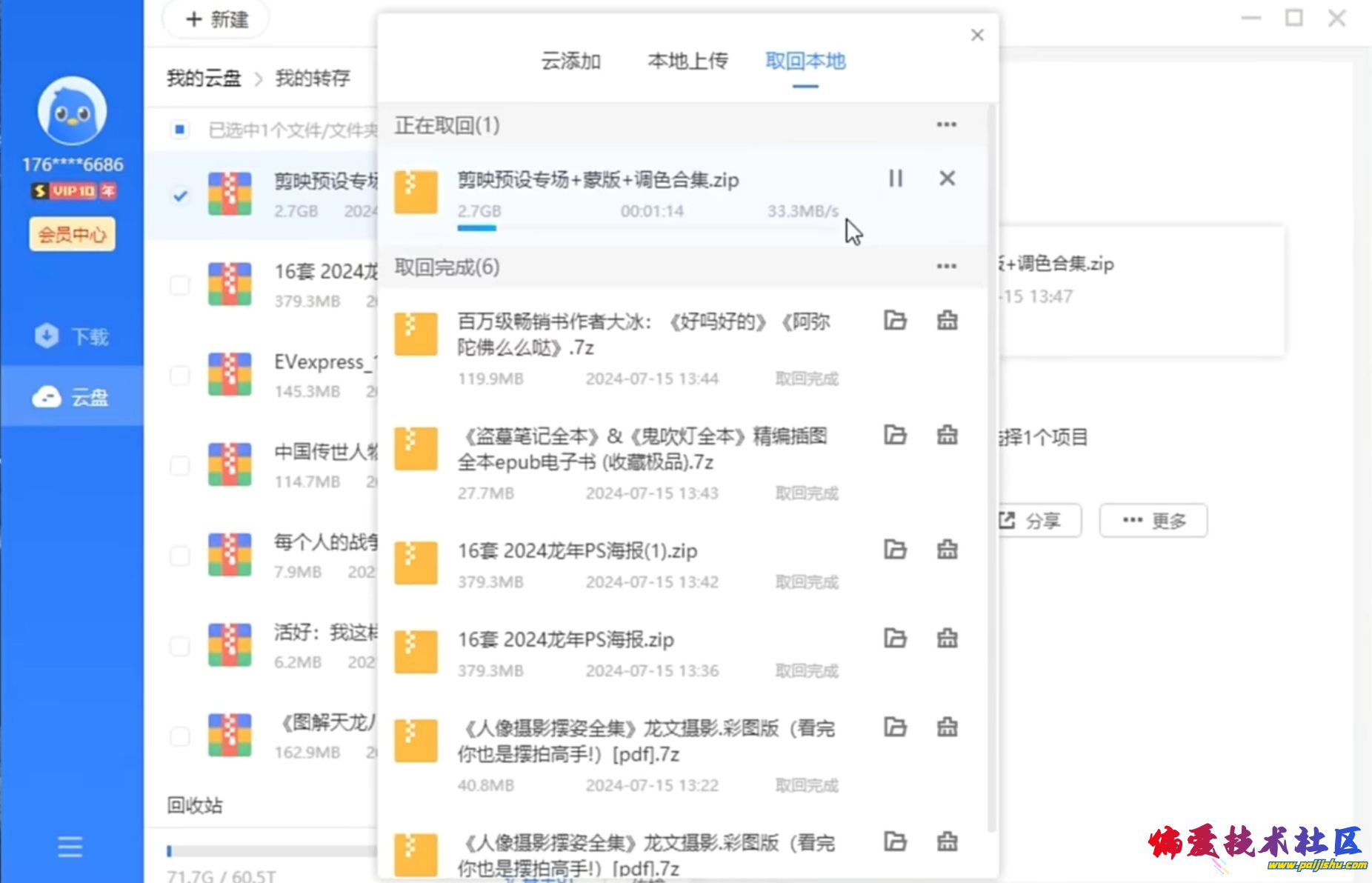Viewport: 1372px width, 883px height.
Task: Open folder for 百万级畅销书作者大冰 file
Action: pos(895,321)
